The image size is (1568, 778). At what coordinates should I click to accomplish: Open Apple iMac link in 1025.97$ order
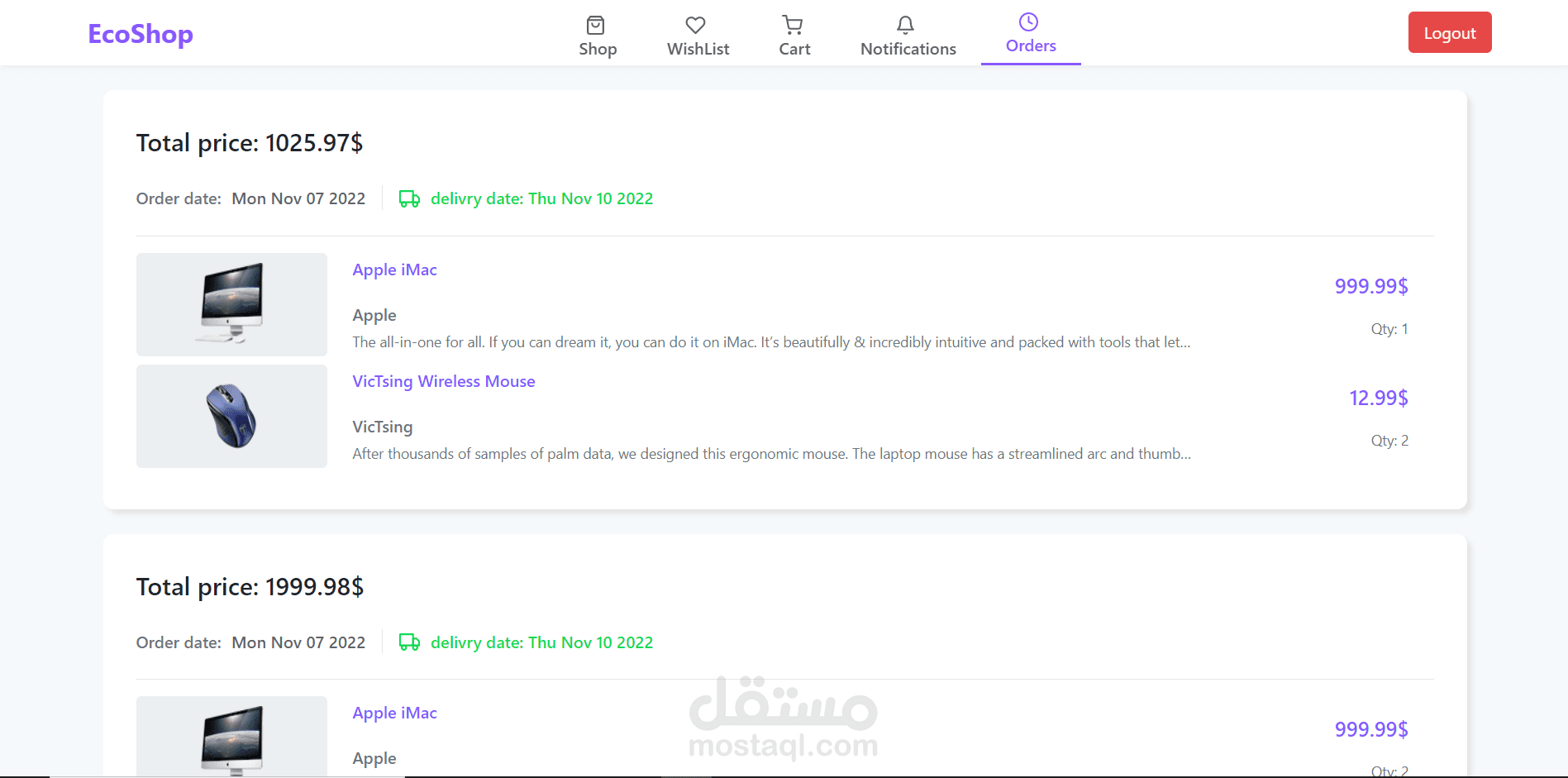[394, 270]
